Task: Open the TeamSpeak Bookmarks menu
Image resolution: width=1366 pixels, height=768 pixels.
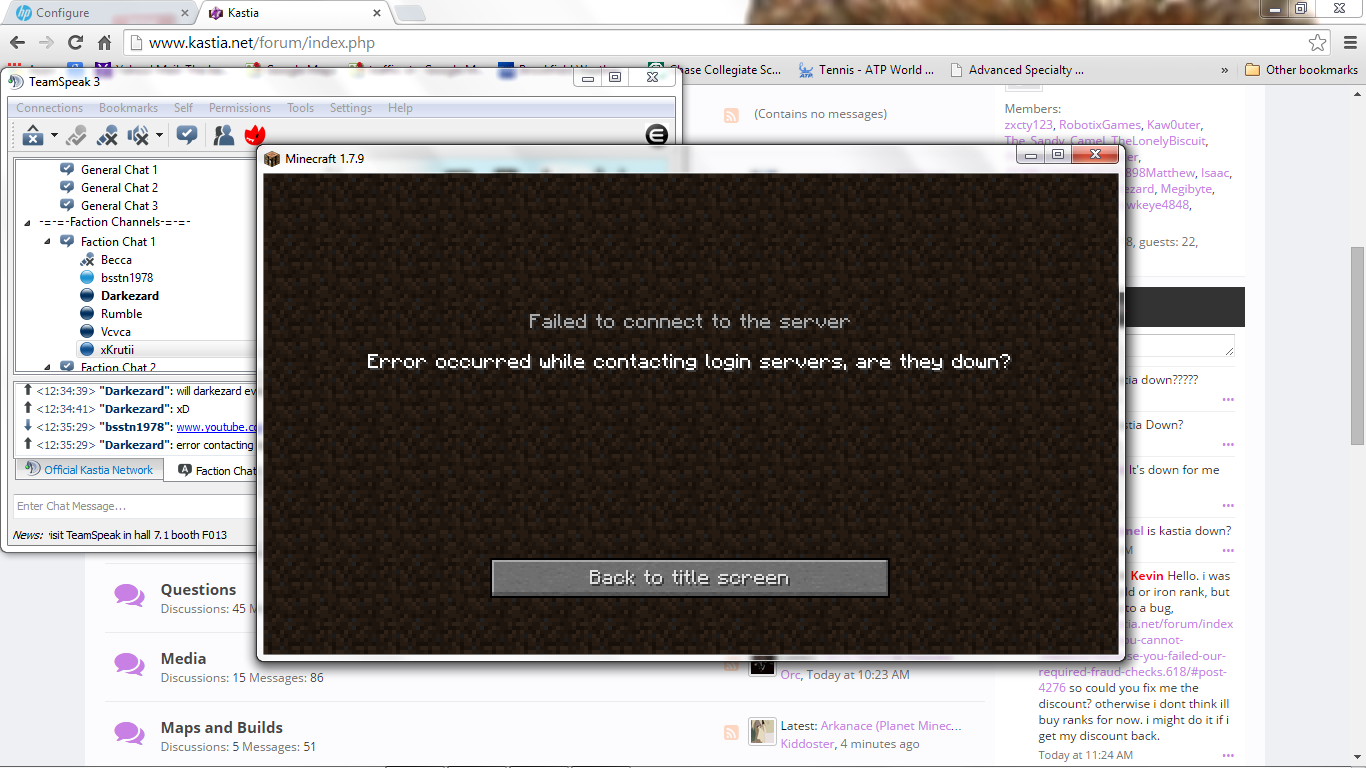Action: 128,108
